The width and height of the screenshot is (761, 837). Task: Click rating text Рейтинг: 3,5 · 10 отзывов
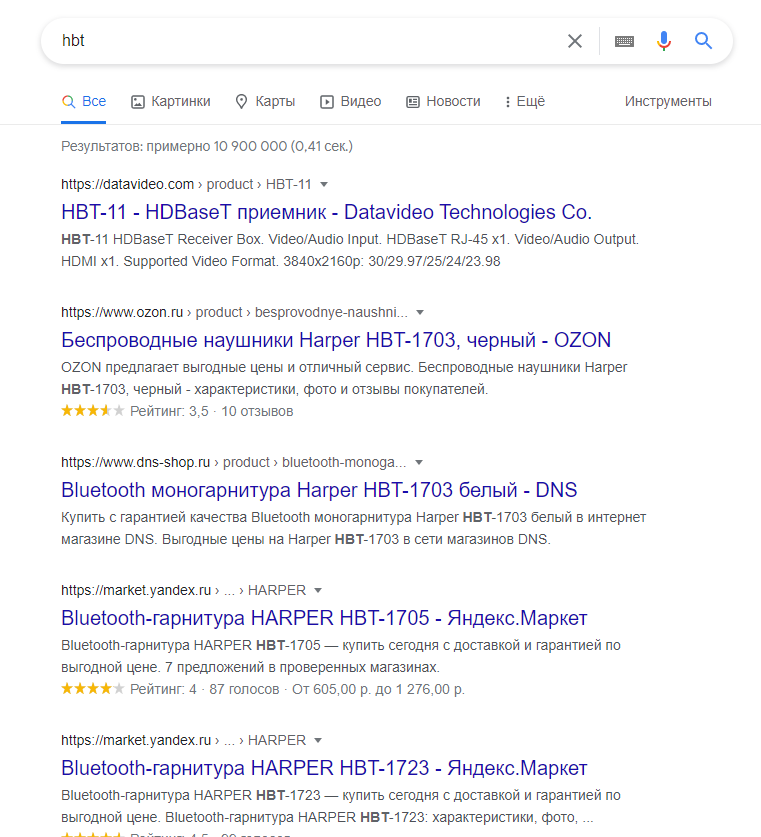click(212, 412)
